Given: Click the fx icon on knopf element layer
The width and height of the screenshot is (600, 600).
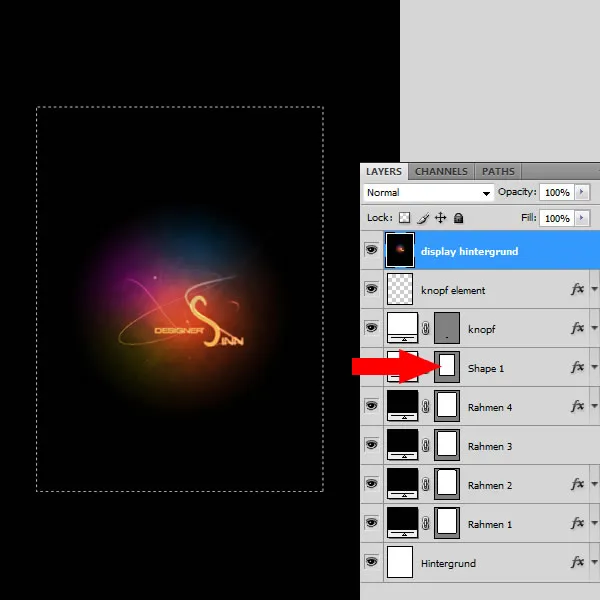Looking at the screenshot, I should pos(577,290).
